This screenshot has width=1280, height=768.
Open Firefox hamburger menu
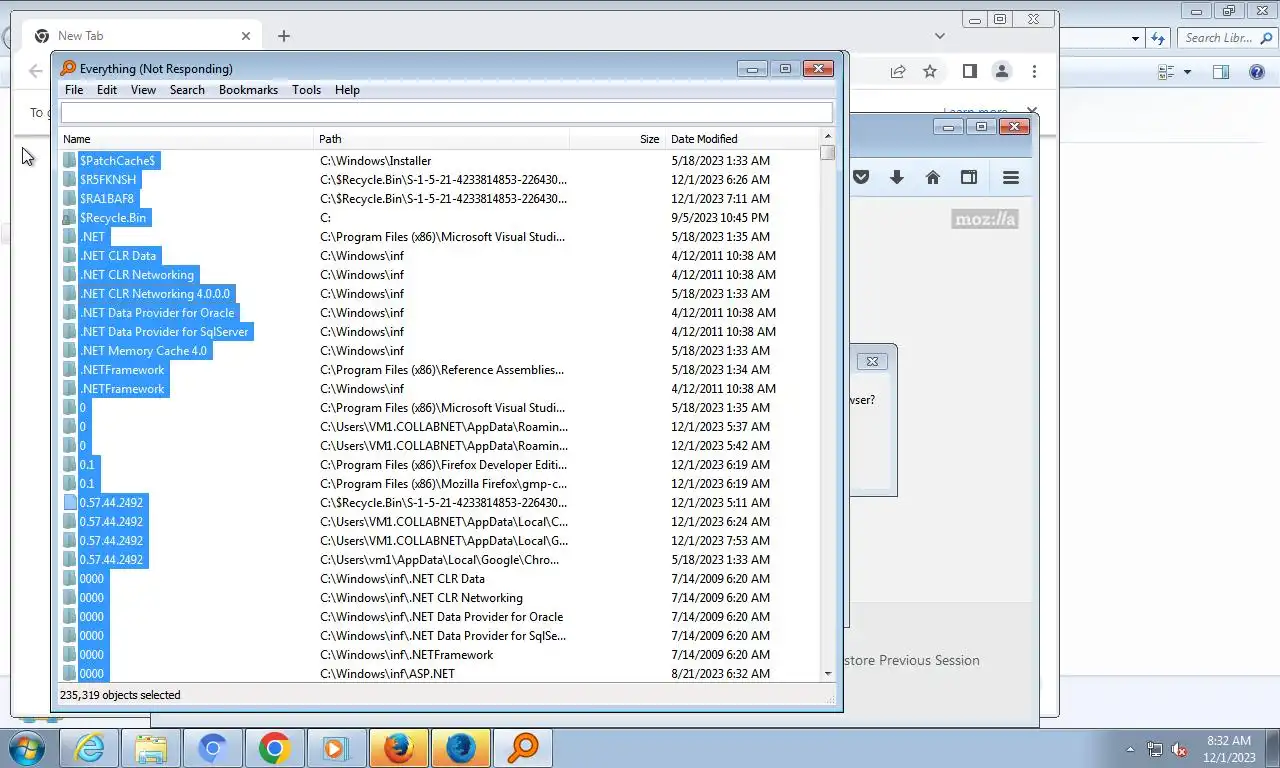(1011, 177)
